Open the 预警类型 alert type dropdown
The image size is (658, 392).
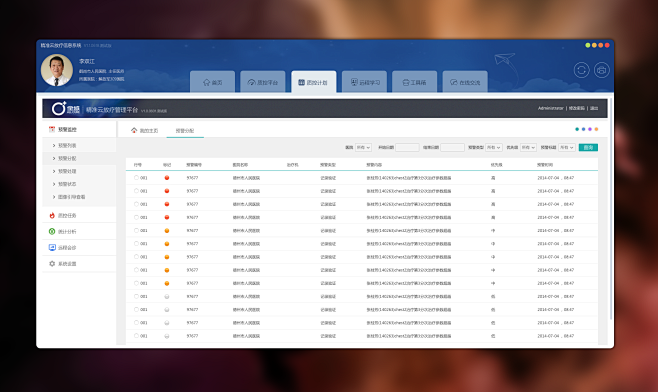(x=494, y=147)
